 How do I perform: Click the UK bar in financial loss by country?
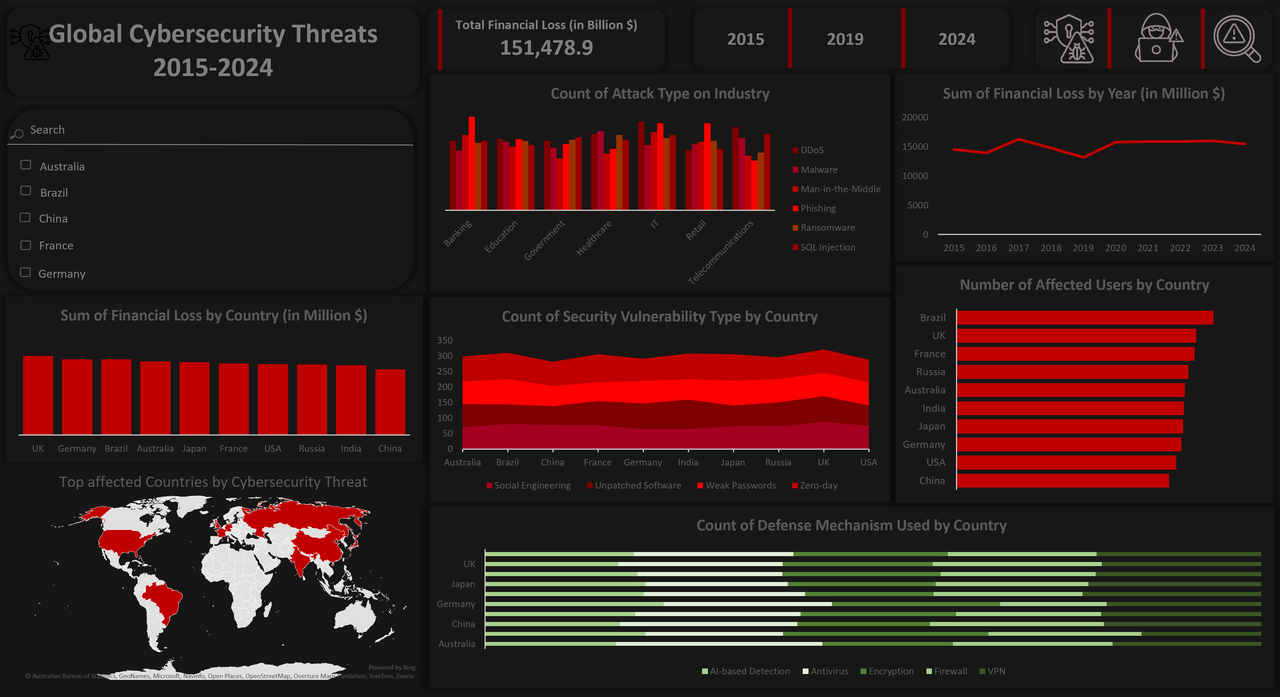[38, 395]
